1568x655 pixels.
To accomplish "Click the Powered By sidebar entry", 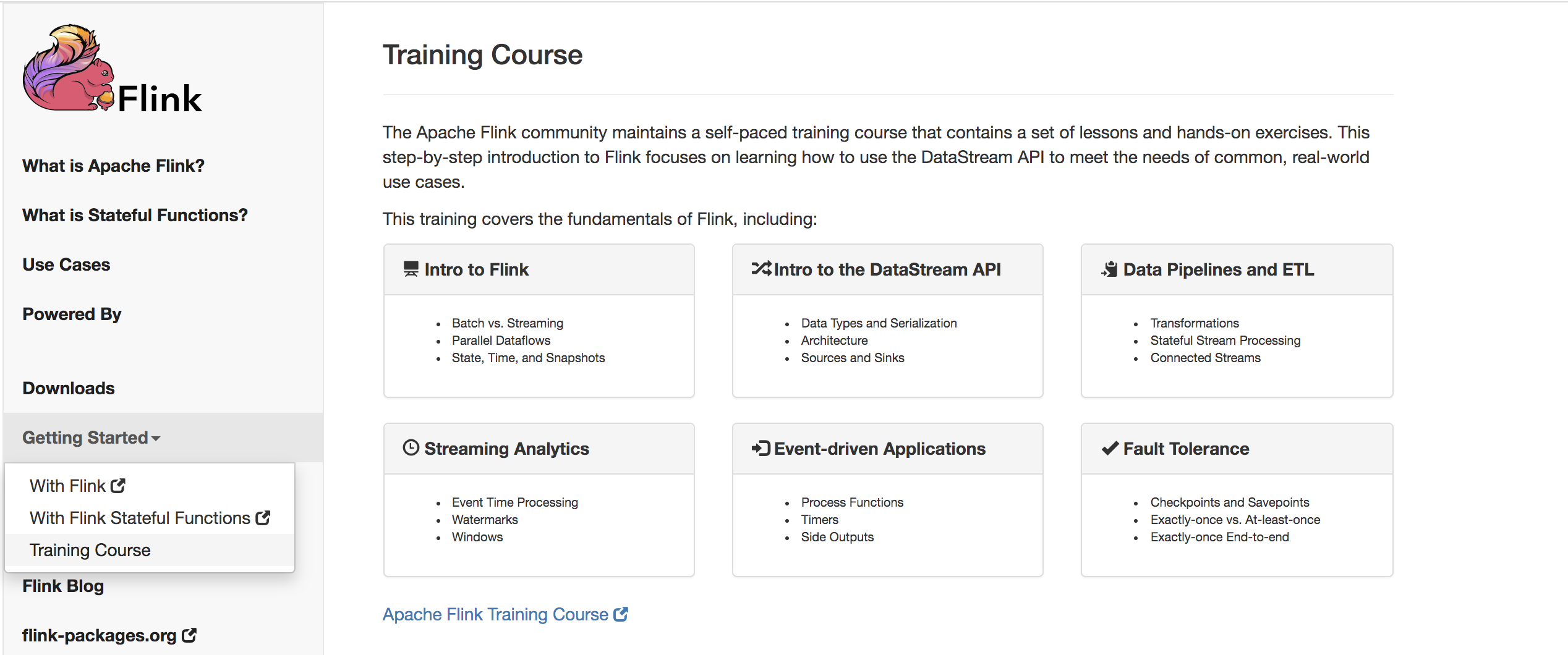I will click(72, 314).
